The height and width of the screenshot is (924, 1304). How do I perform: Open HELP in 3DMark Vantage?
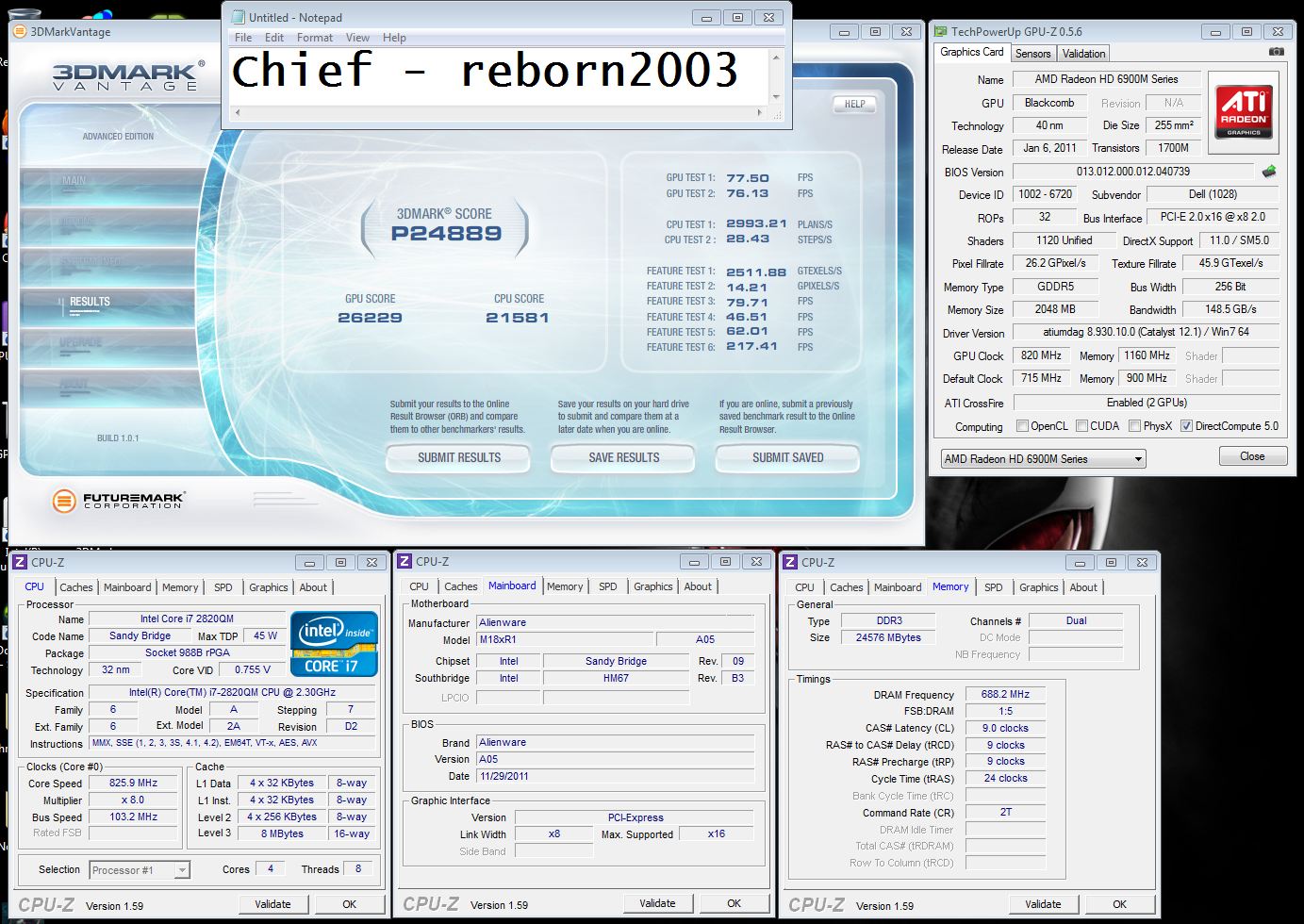(854, 105)
